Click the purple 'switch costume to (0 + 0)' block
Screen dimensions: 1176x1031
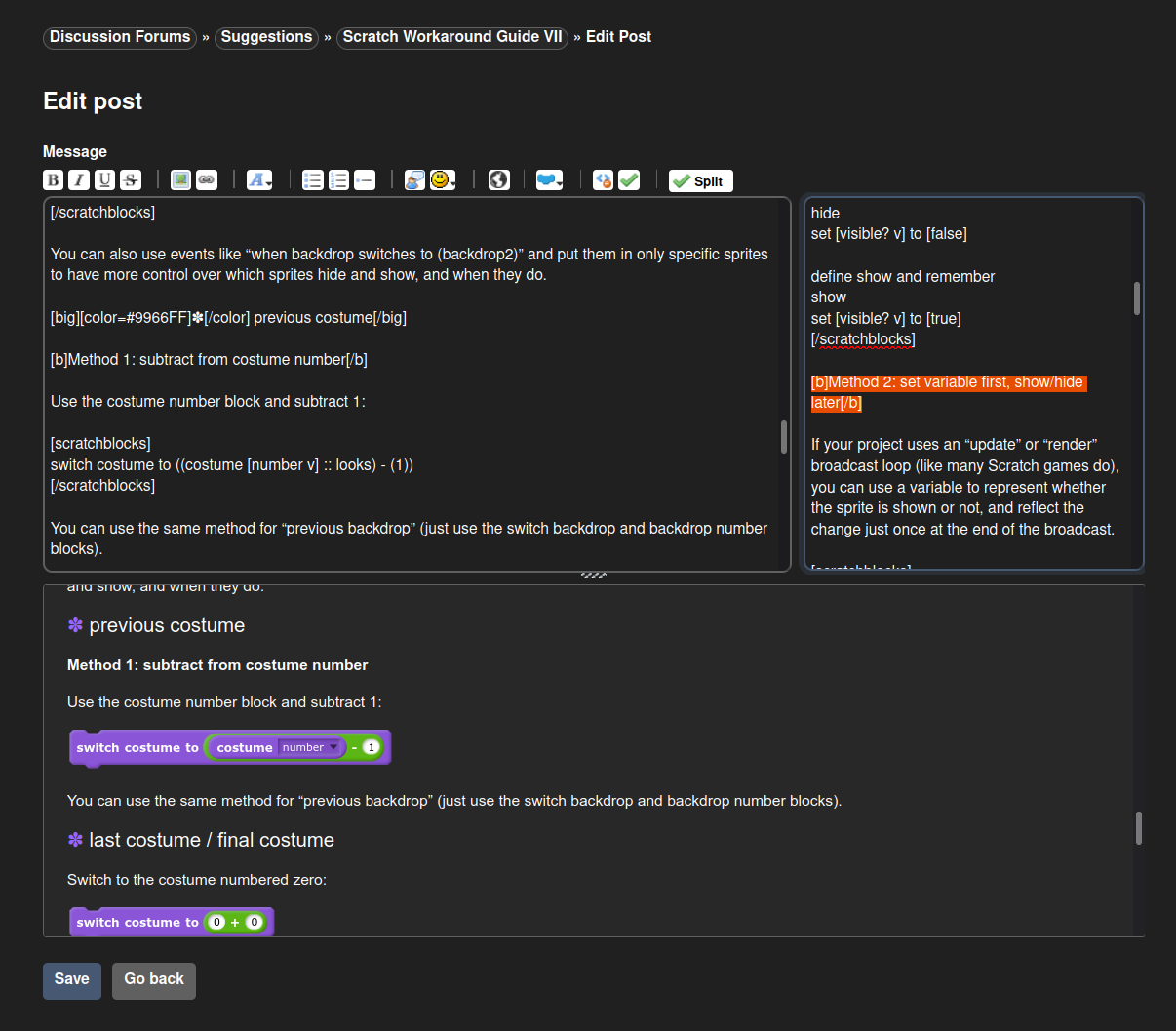point(172,922)
